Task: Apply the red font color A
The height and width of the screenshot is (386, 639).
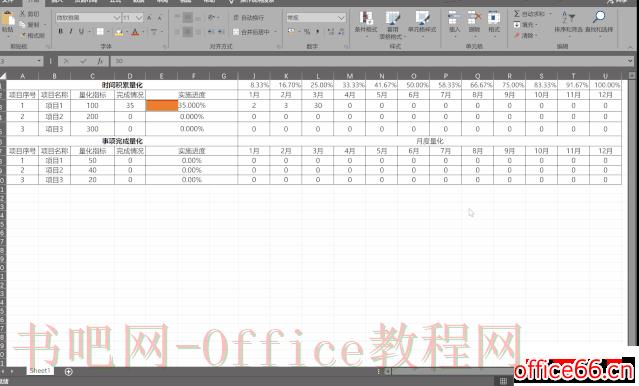Action: 136,32
